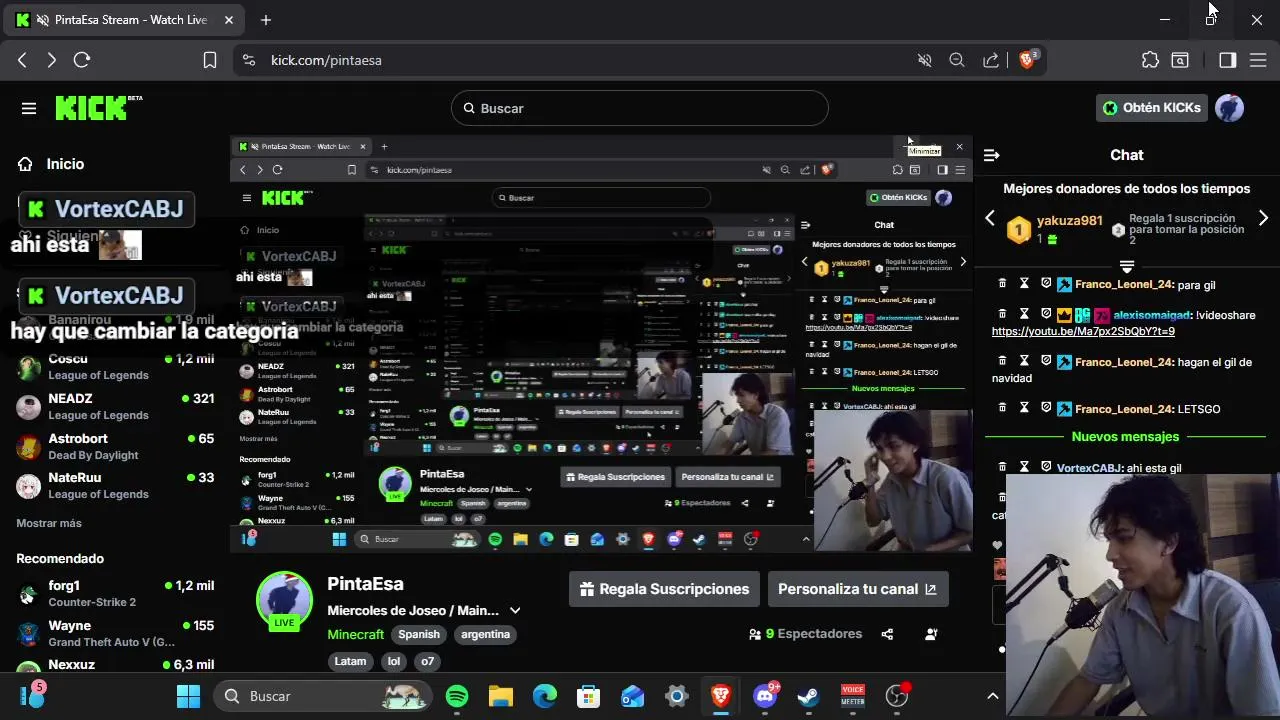The image size is (1280, 720).
Task: Open Spotify from the taskbar
Action: (x=457, y=696)
